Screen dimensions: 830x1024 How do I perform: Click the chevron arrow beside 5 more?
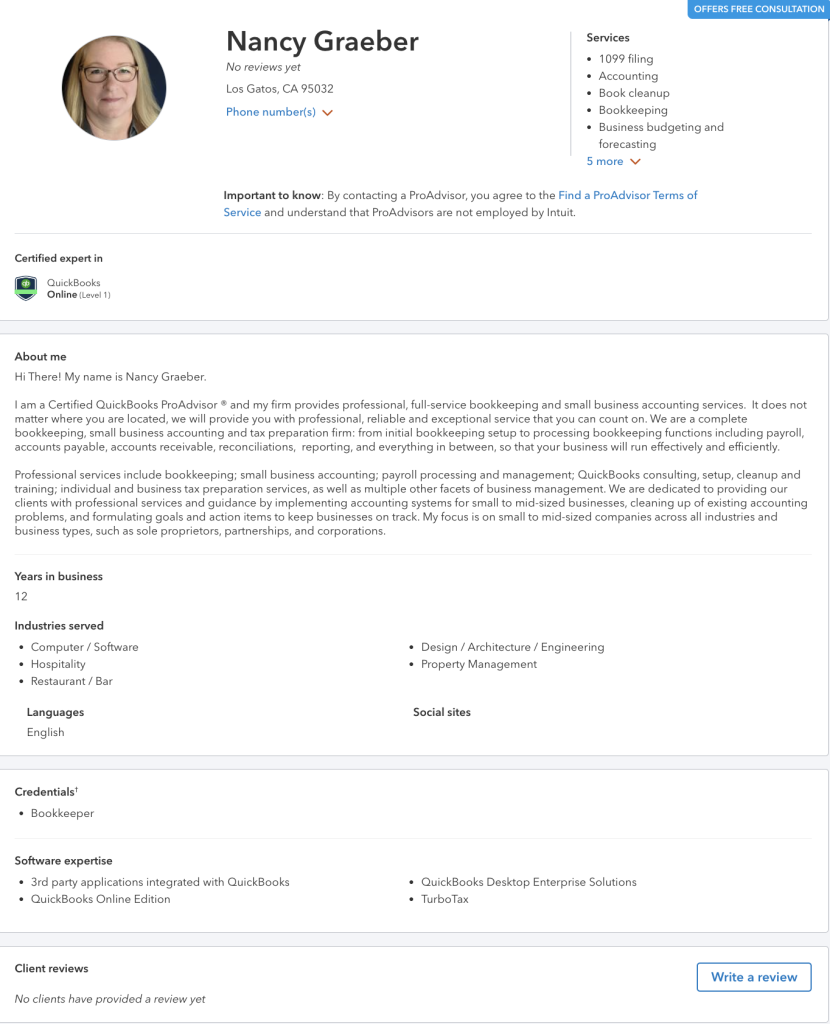pyautogui.click(x=635, y=162)
